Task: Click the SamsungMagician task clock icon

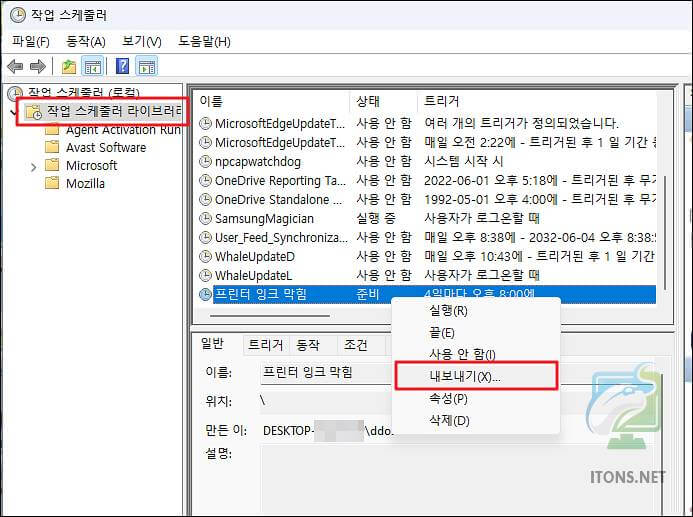Action: point(205,218)
